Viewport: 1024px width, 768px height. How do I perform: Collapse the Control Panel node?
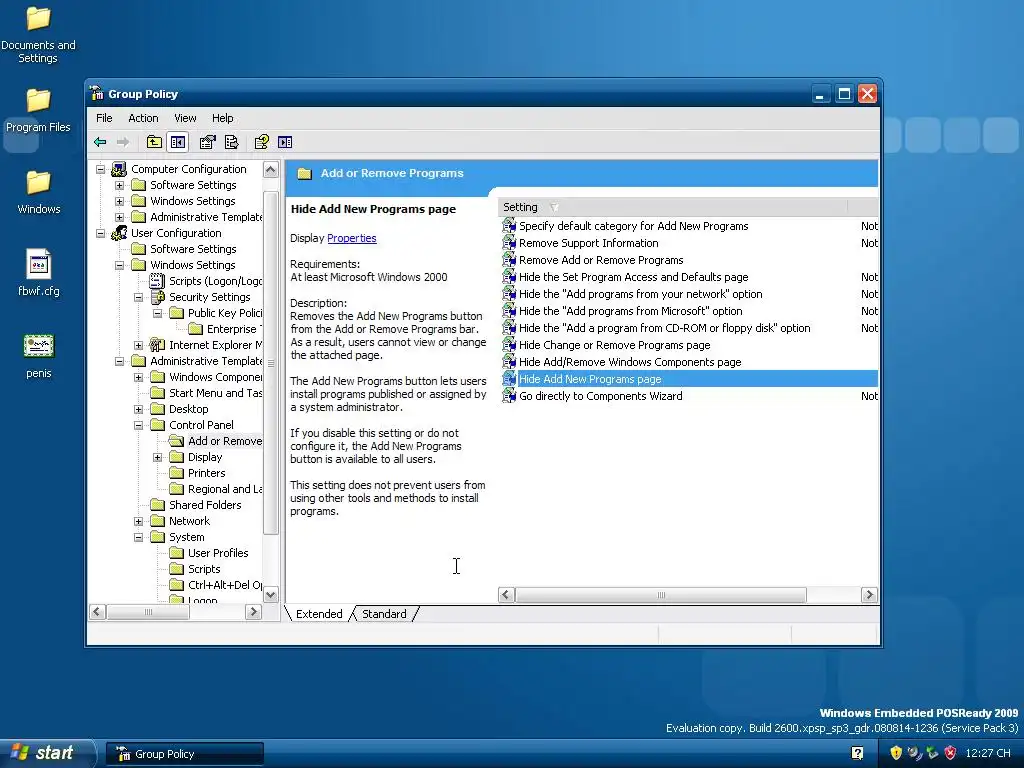pyautogui.click(x=138, y=425)
